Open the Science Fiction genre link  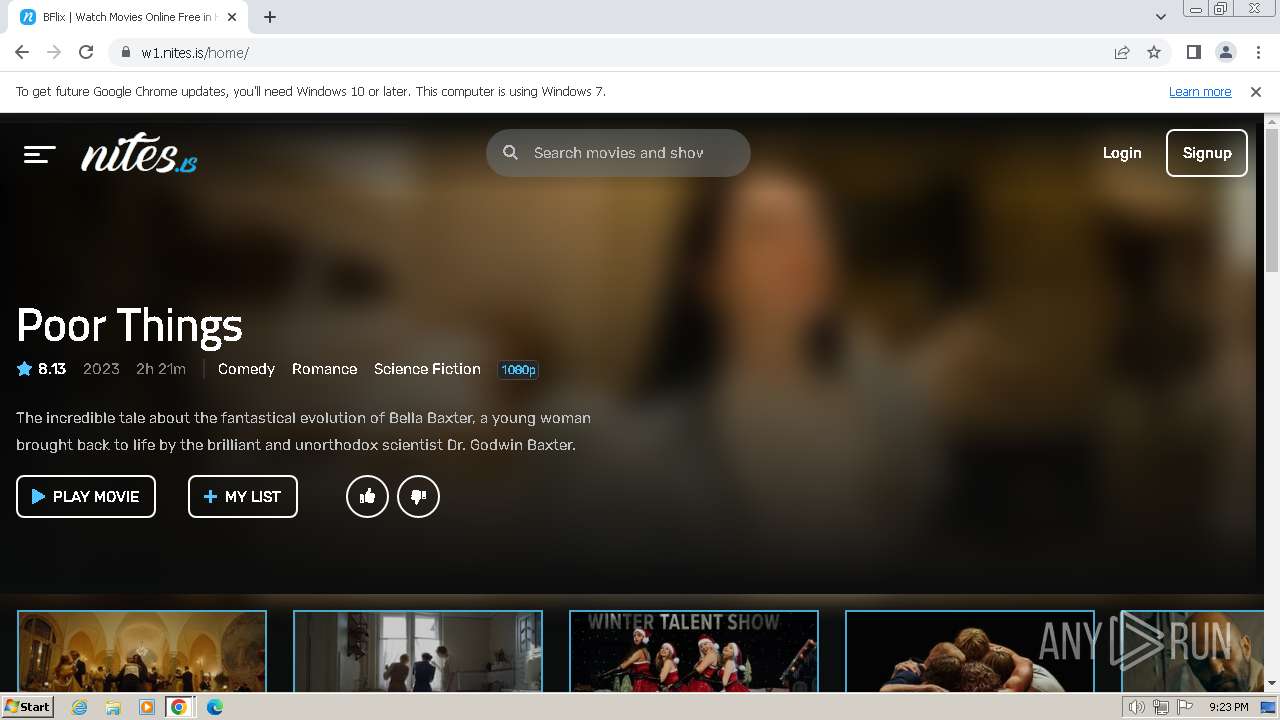427,369
